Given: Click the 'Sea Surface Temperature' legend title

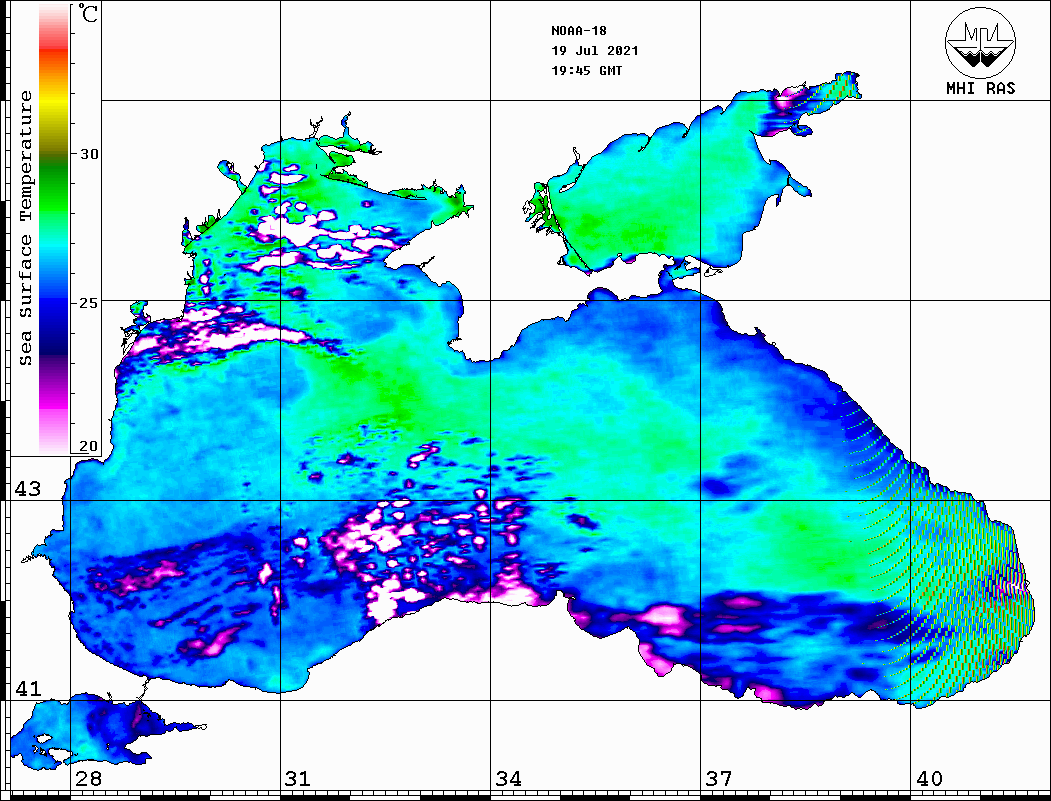Looking at the screenshot, I should click(x=25, y=229).
